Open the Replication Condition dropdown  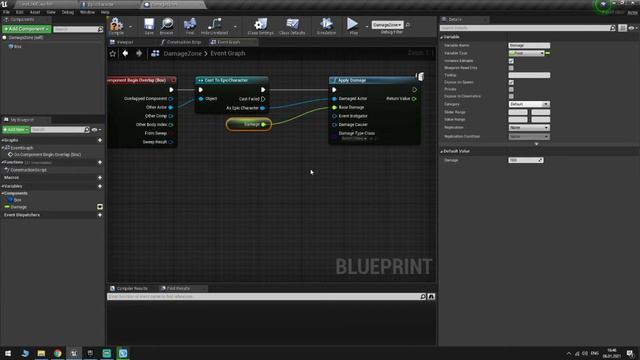(529, 136)
